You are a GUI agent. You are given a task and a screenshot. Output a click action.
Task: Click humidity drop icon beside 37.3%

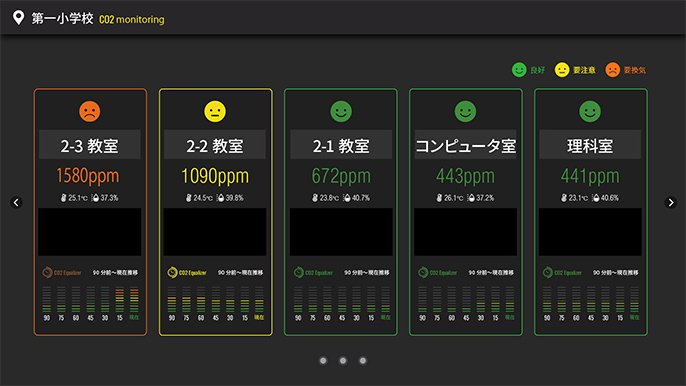click(95, 198)
